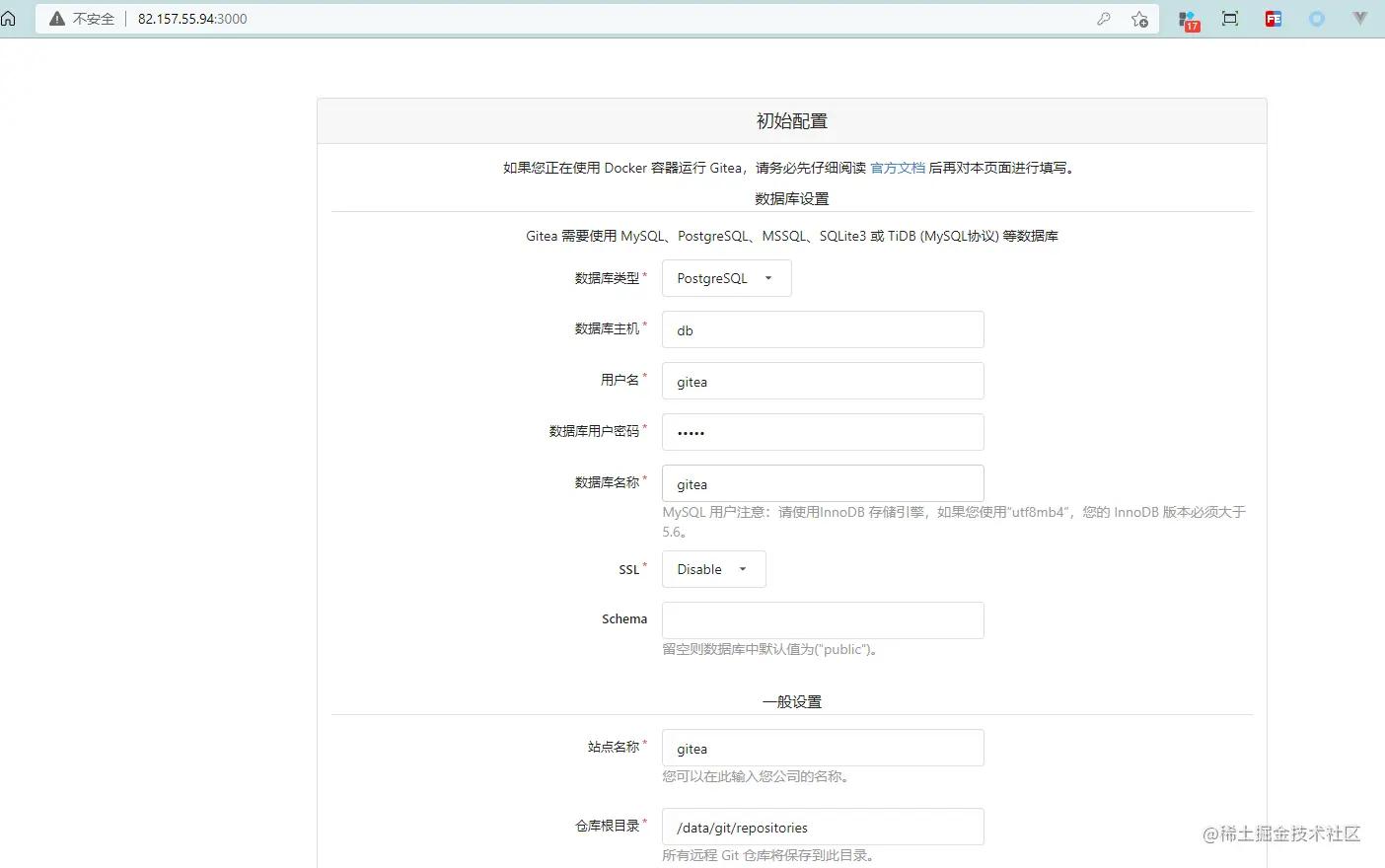Click the 数据库主机 label
The height and width of the screenshot is (868, 1385).
click(607, 328)
